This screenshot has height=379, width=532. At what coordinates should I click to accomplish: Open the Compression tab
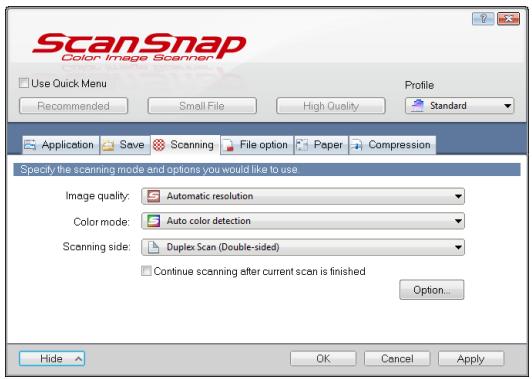(x=393, y=145)
